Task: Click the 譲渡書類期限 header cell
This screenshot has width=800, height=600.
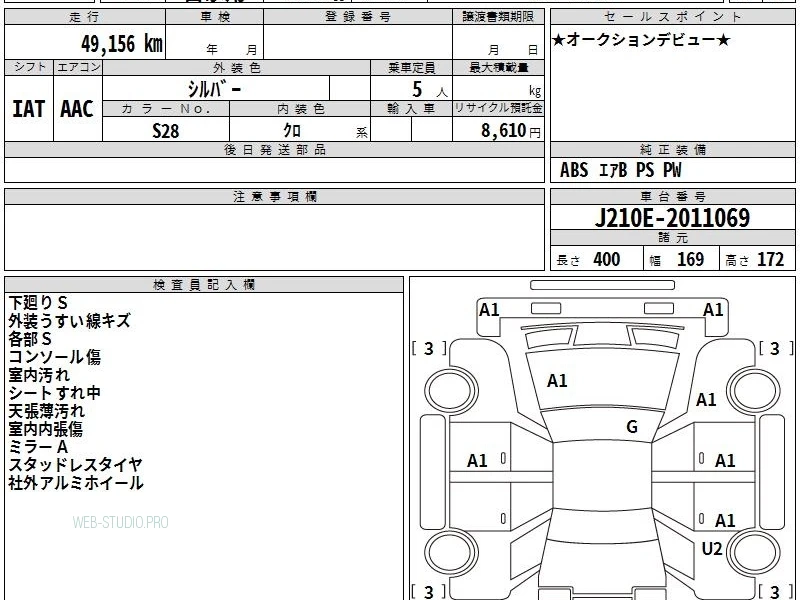Action: click(498, 17)
